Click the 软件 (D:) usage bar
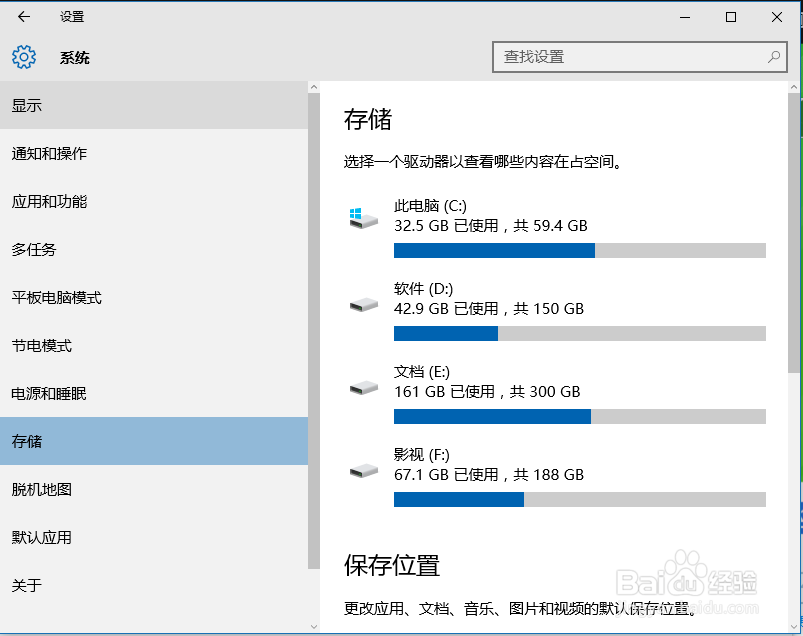The image size is (803, 636). (579, 333)
